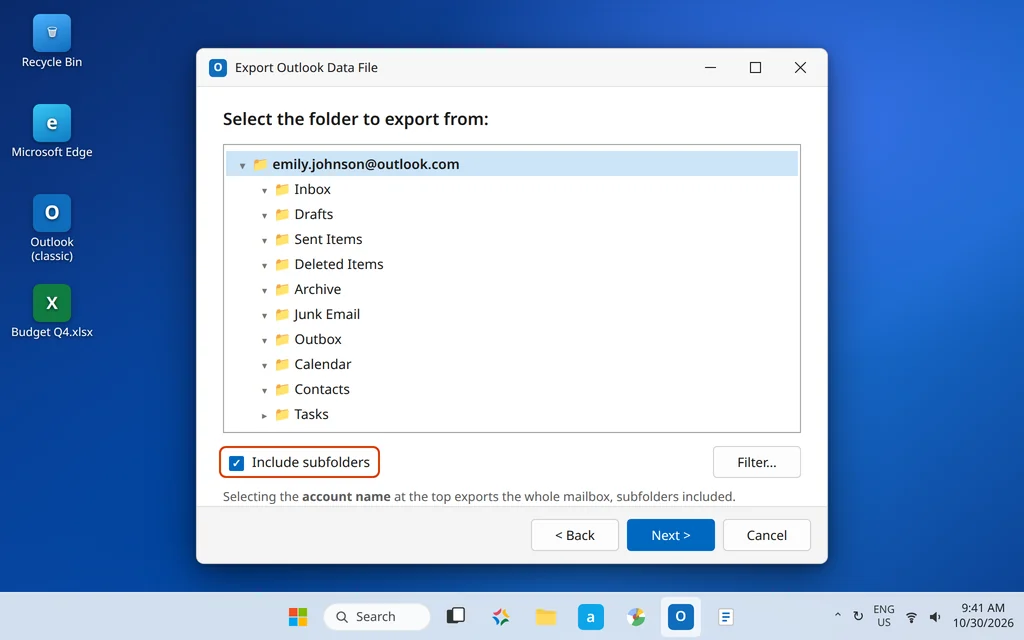This screenshot has width=1024, height=640.
Task: Collapse the Deleted Items folder arrow
Action: [x=264, y=266]
